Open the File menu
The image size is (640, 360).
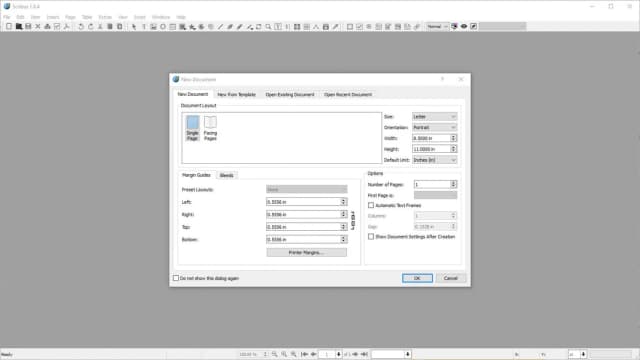point(7,17)
